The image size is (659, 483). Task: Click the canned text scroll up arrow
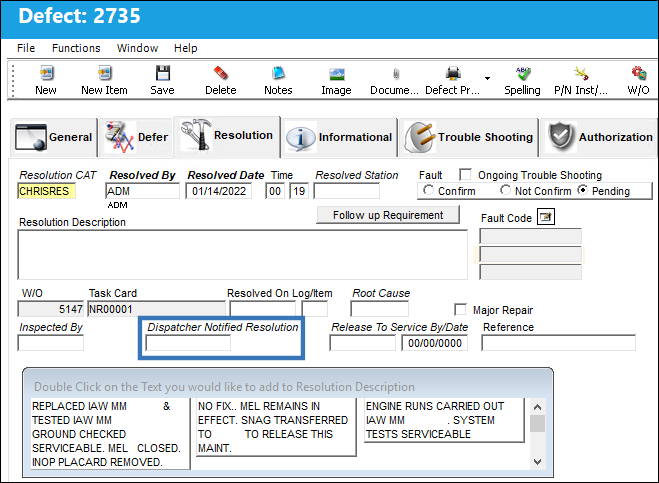coord(538,406)
